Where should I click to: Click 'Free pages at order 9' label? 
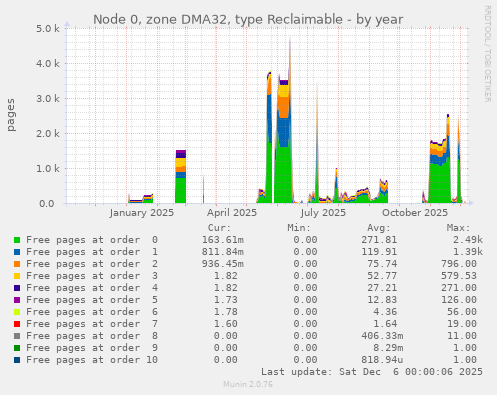point(92,348)
